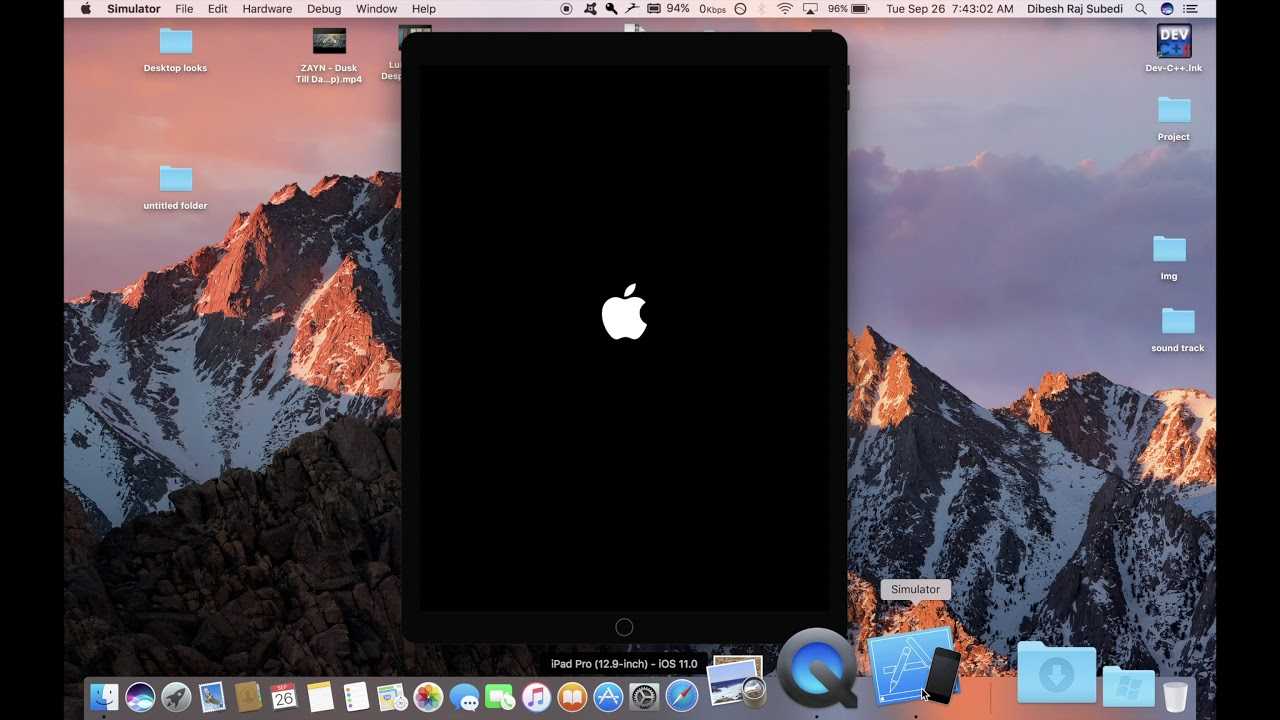Click the 0Kbps network speed indicator

[x=713, y=9]
